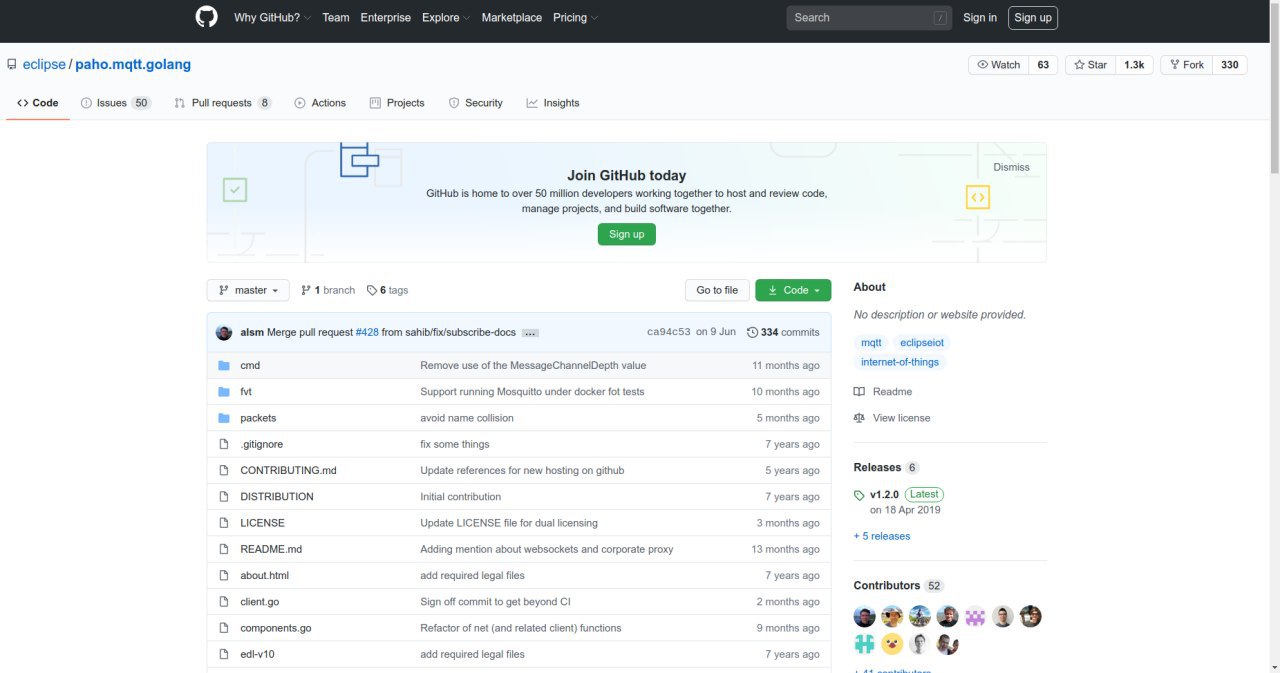Open commit hash ca94c53
Screen dimensions: 1280x673
(x=669, y=332)
